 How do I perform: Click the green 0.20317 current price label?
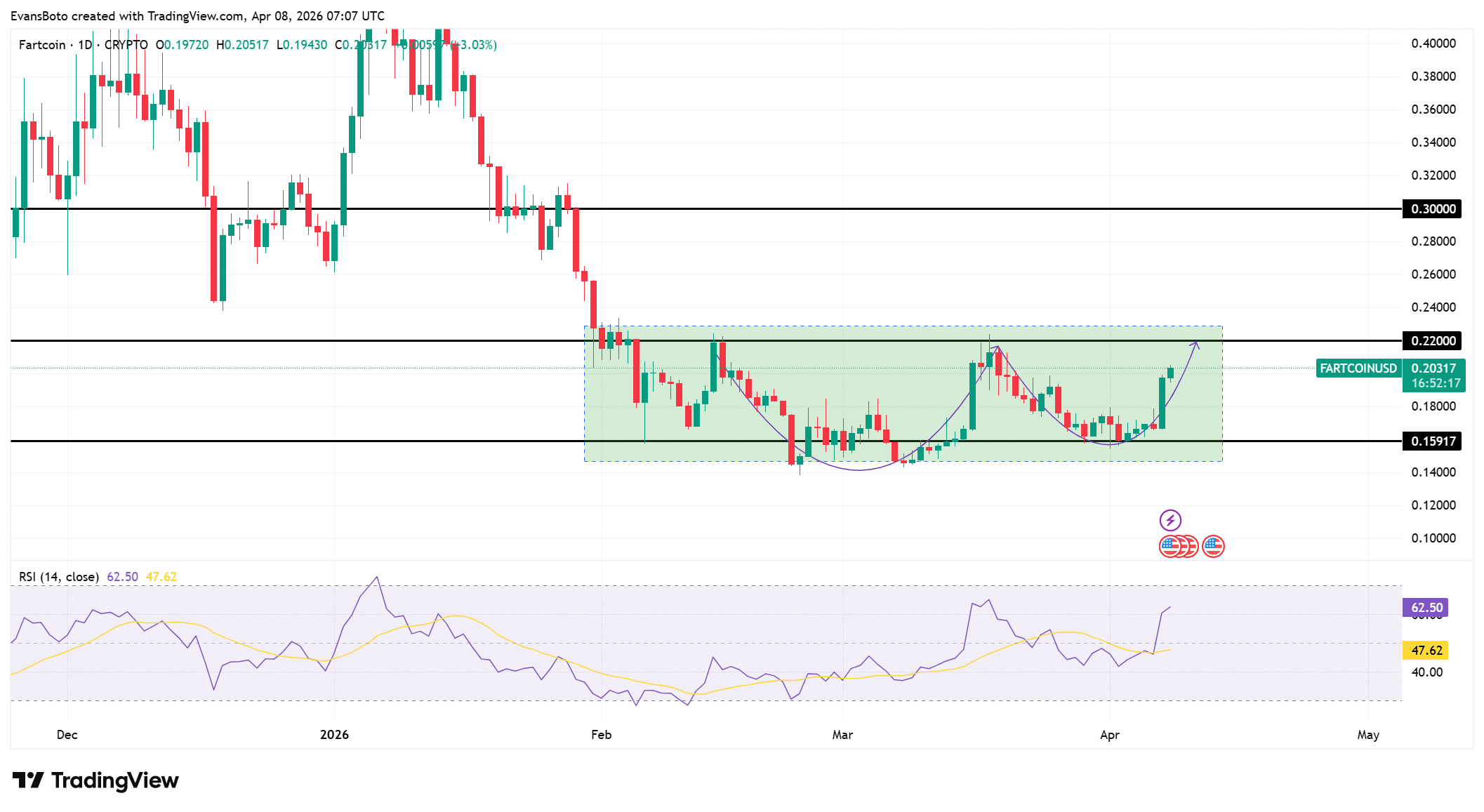(x=1433, y=368)
